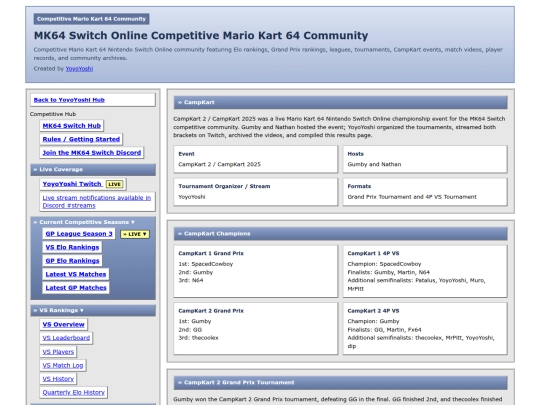Screen dimensions: 540x405
Task: Select the VS Overview menu item
Action: click(63, 324)
